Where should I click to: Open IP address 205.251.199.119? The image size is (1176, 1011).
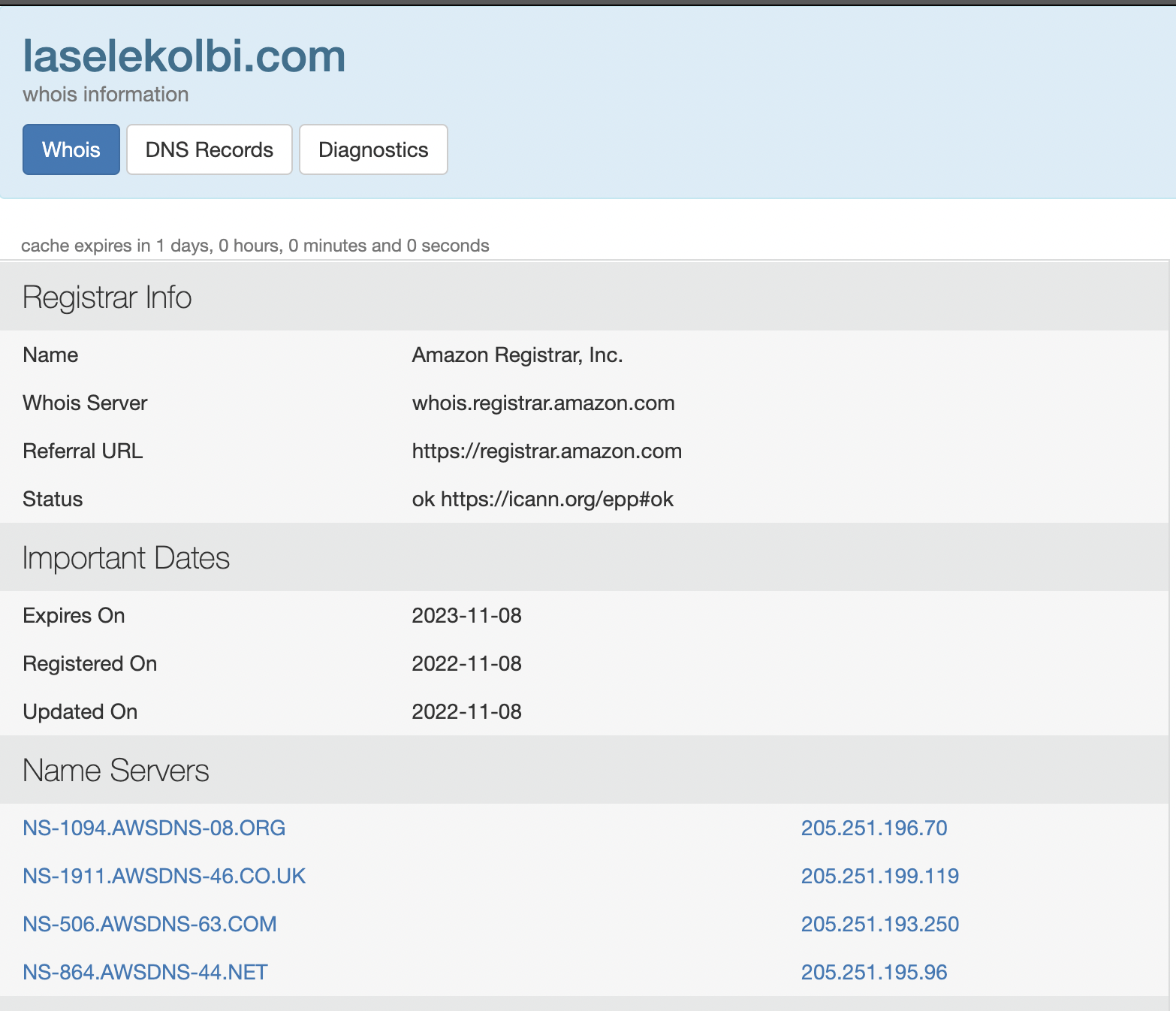point(879,876)
